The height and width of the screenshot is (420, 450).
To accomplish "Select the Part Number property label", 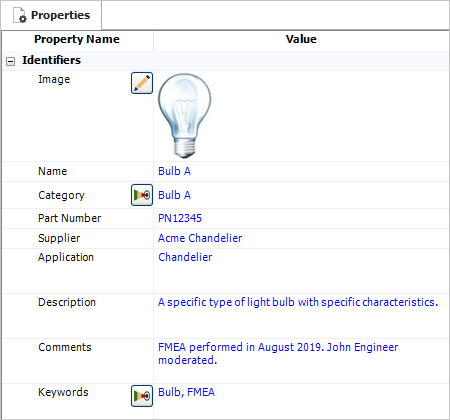I will 69,218.
